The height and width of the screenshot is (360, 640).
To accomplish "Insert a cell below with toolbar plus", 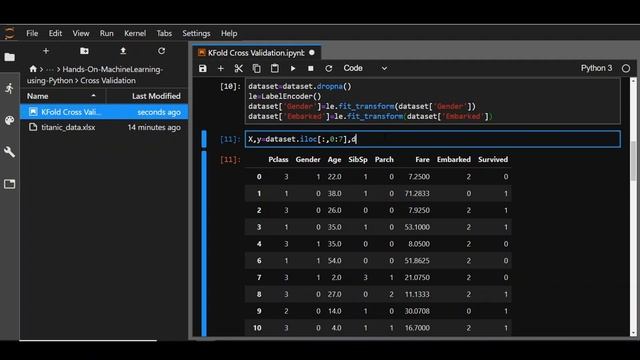I will click(221, 69).
